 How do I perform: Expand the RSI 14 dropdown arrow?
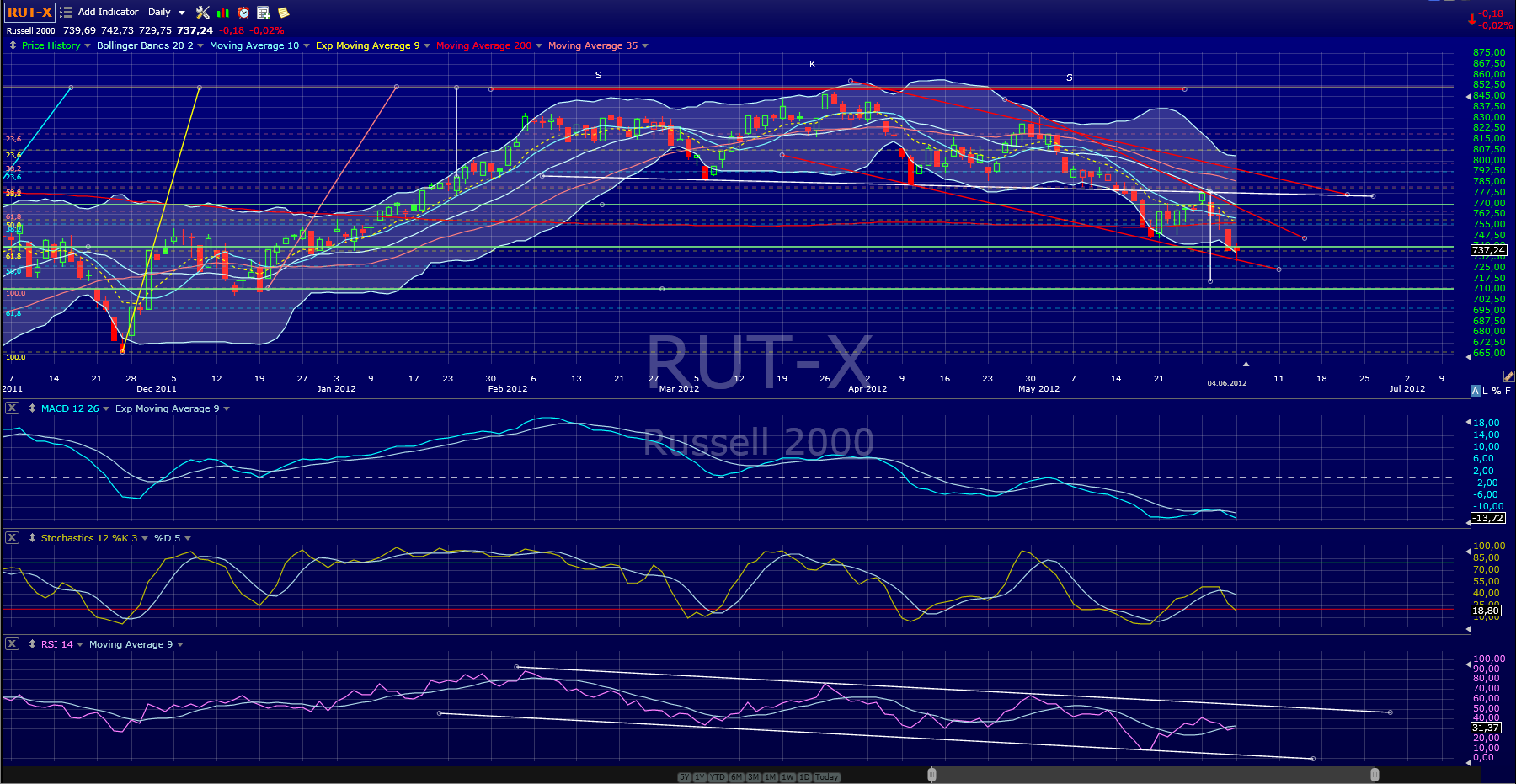pyautogui.click(x=80, y=645)
